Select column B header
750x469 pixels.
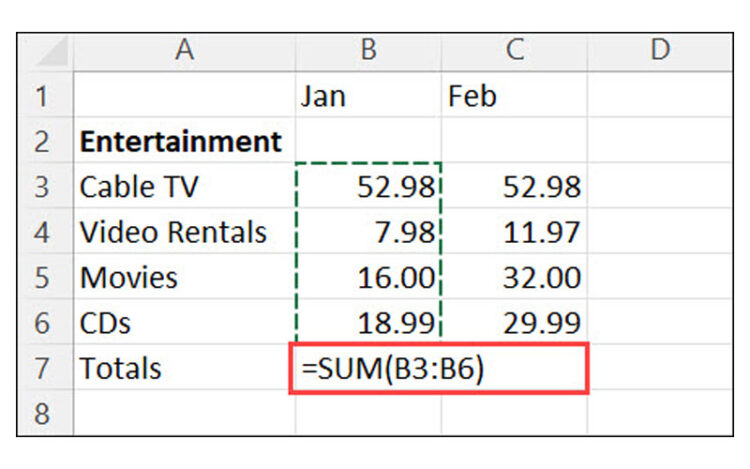pyautogui.click(x=367, y=52)
